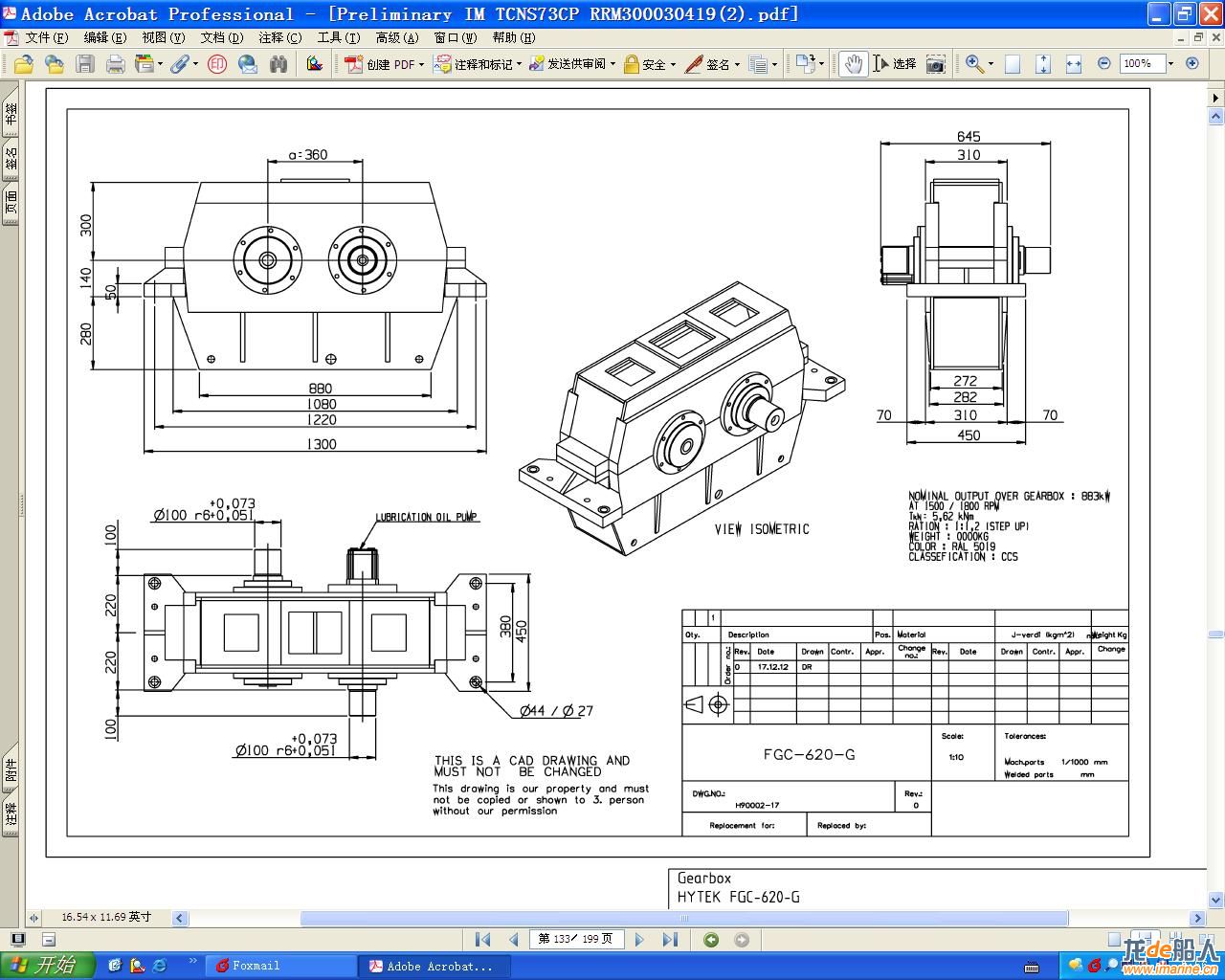Print the document using the printer icon
Image resolution: width=1225 pixels, height=980 pixels.
click(116, 64)
